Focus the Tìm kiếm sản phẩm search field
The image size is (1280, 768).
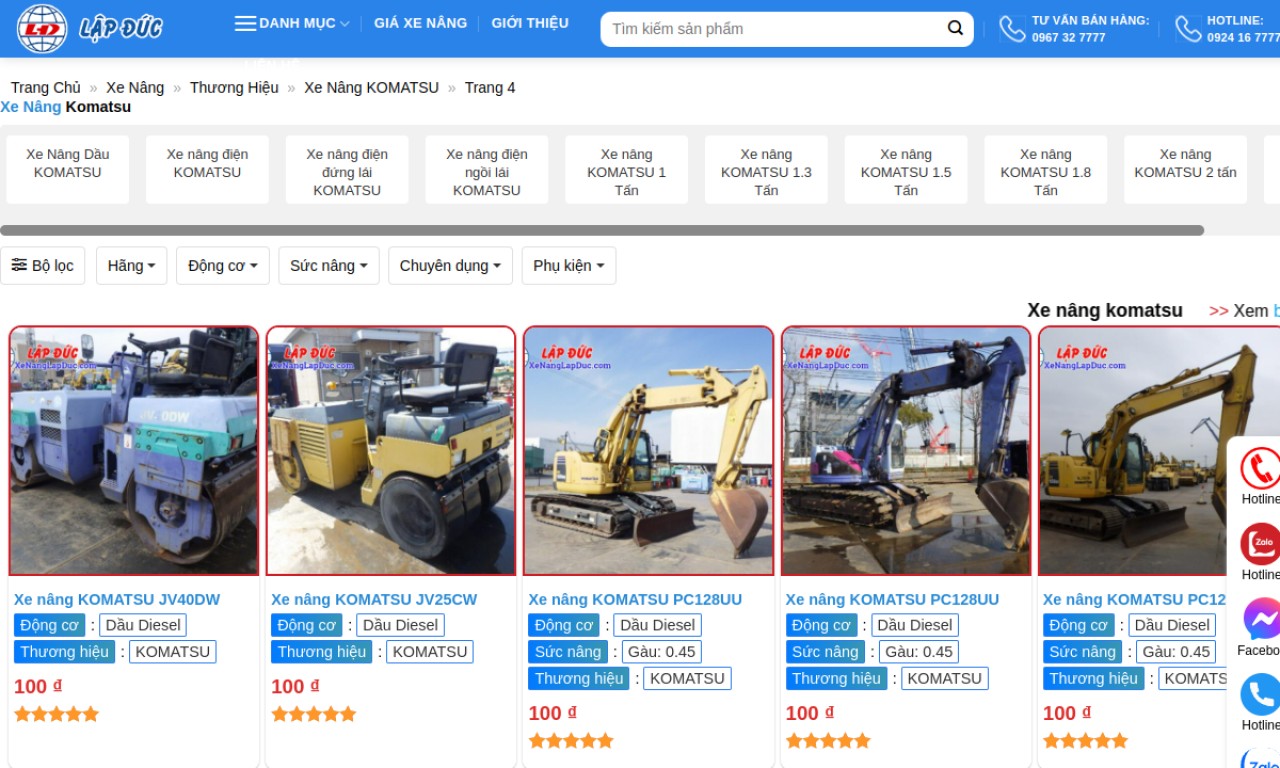click(775, 29)
